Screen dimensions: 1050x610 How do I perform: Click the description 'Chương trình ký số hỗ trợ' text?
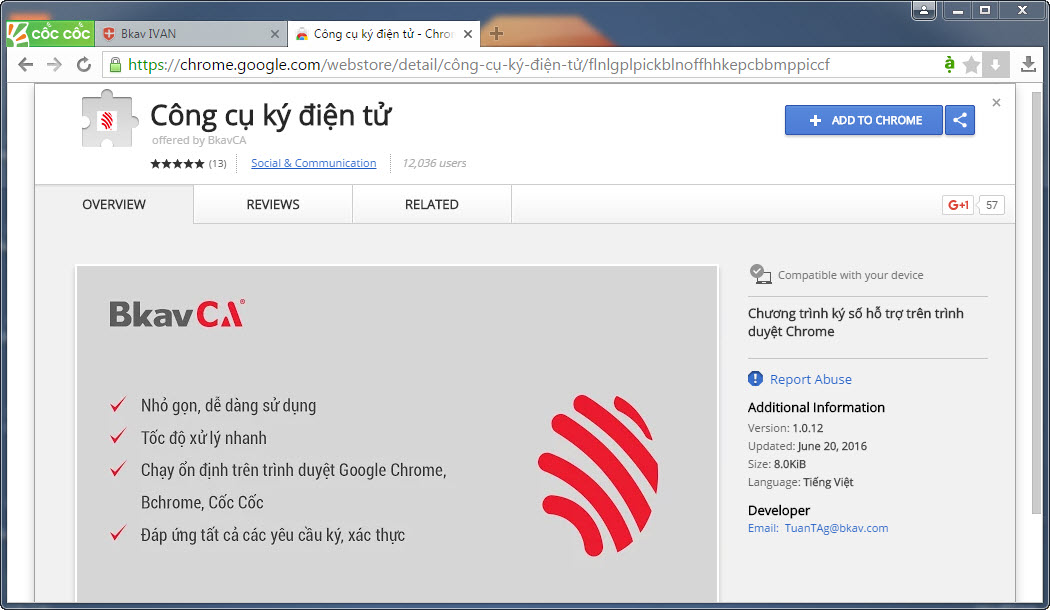point(856,322)
